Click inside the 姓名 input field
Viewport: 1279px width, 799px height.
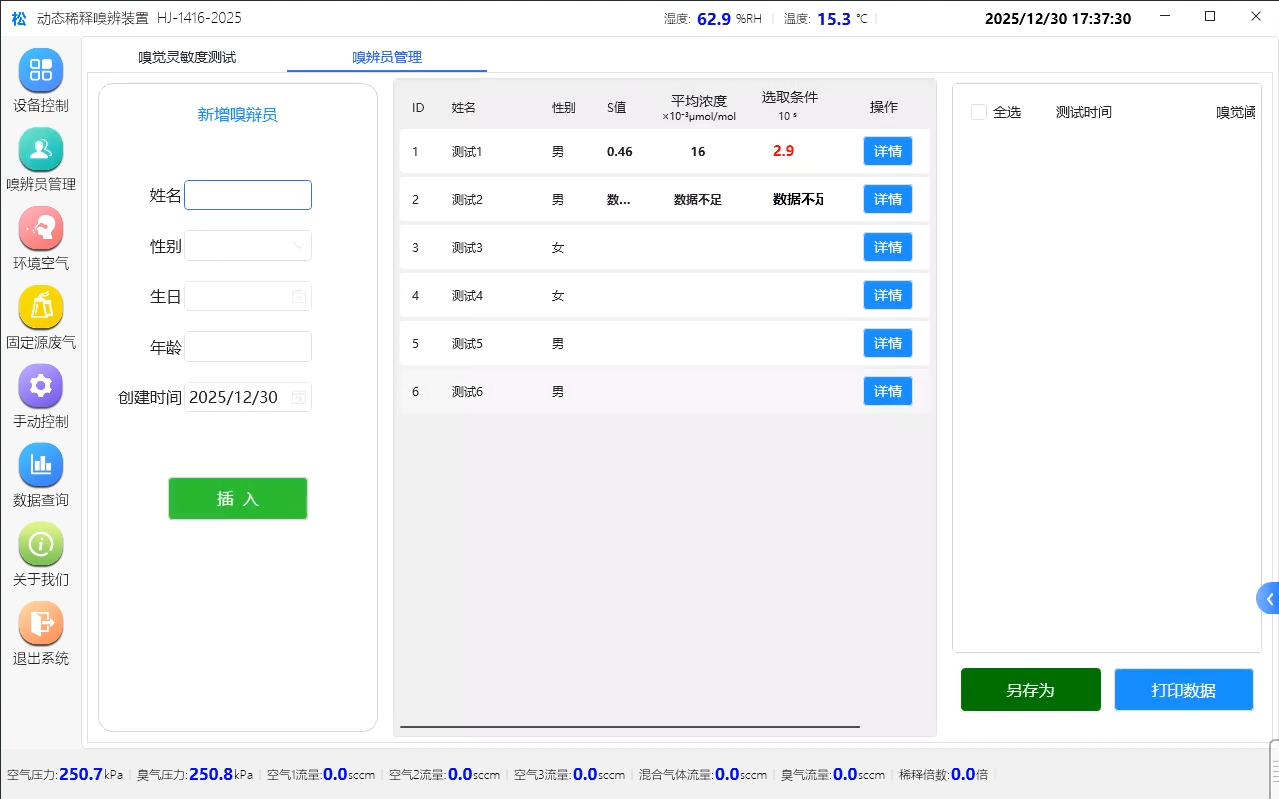247,194
